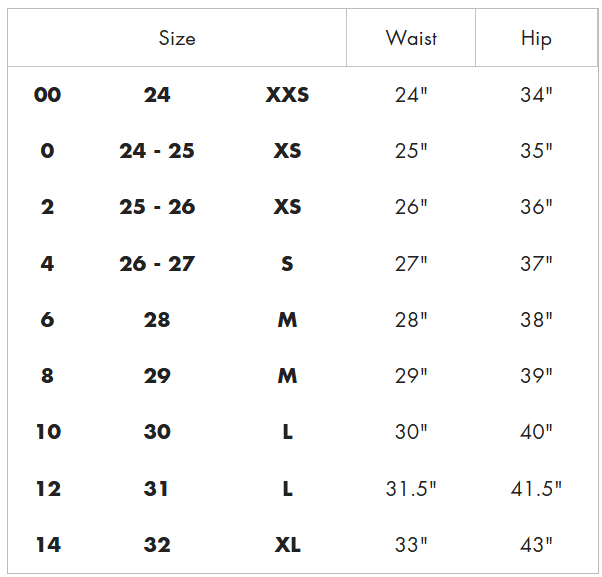Viewport: 602px width, 577px height.
Task: Click the 30" waist measurement
Action: click(411, 432)
